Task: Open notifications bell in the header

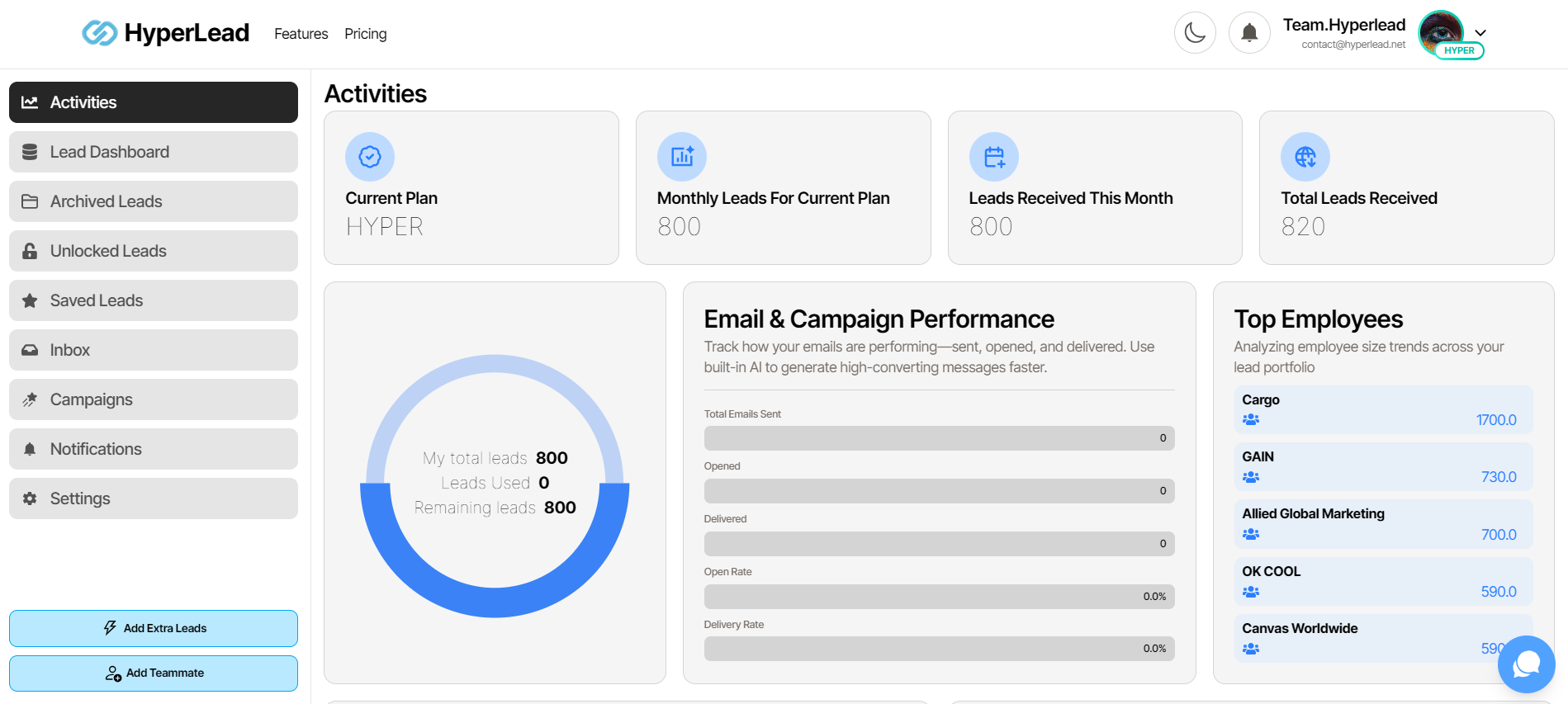Action: (1249, 33)
